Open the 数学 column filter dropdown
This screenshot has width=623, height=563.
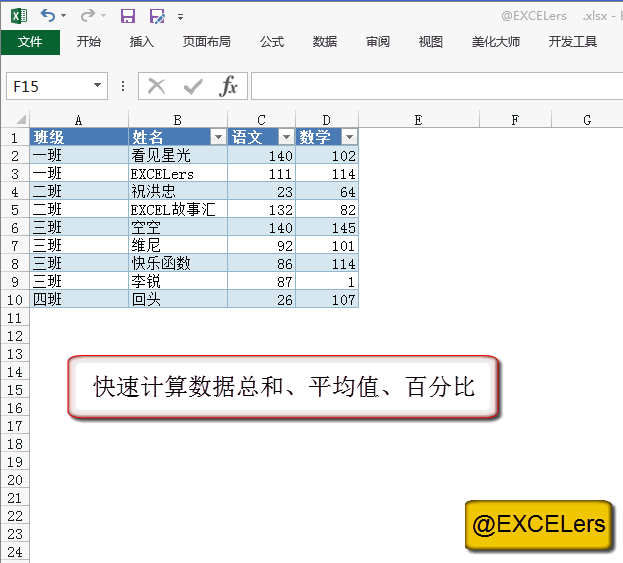(x=349, y=137)
